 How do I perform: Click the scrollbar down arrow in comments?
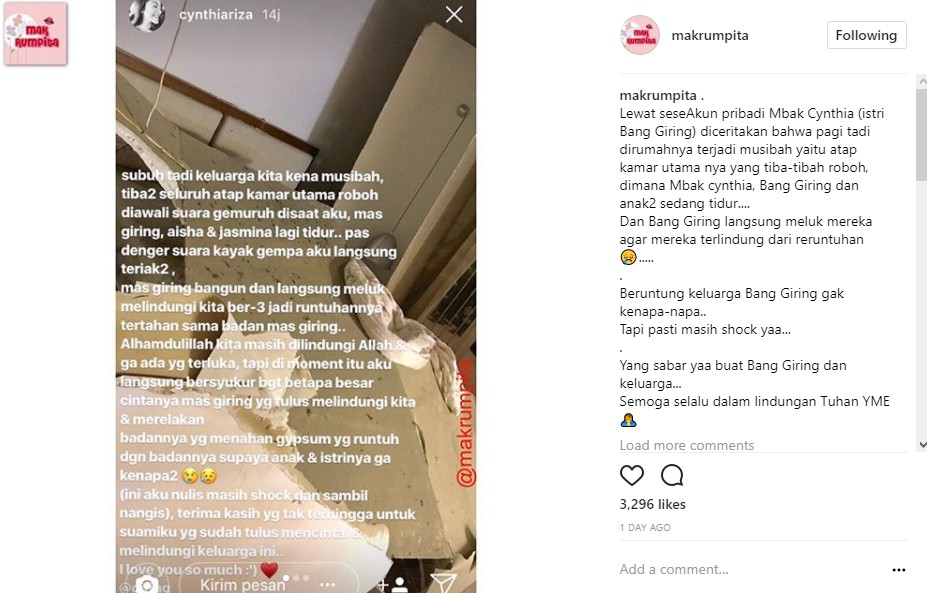tap(922, 445)
